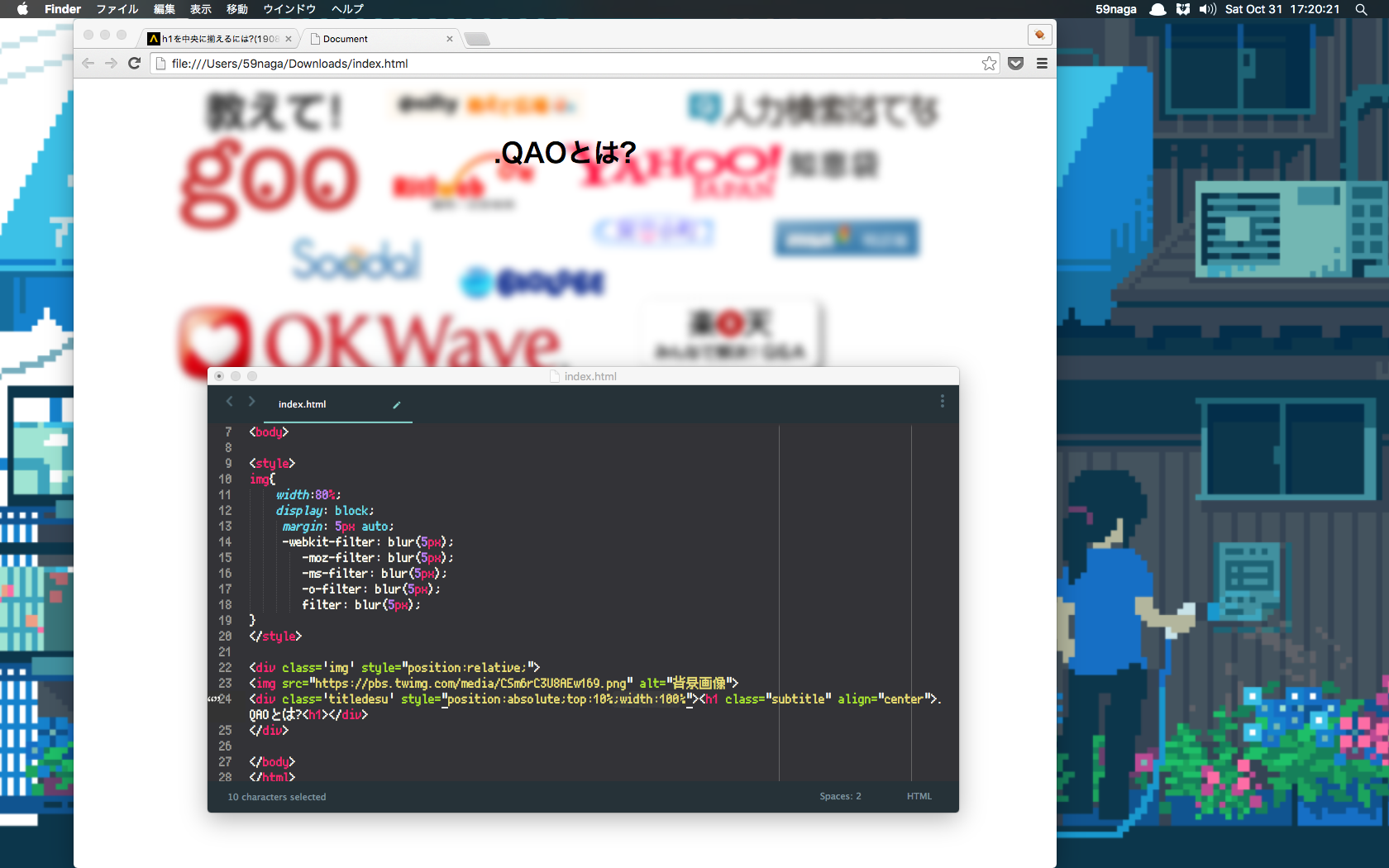Switch to the h1を中央に揃えるには browser tab
Viewport: 1389px width, 868px height.
(219, 39)
